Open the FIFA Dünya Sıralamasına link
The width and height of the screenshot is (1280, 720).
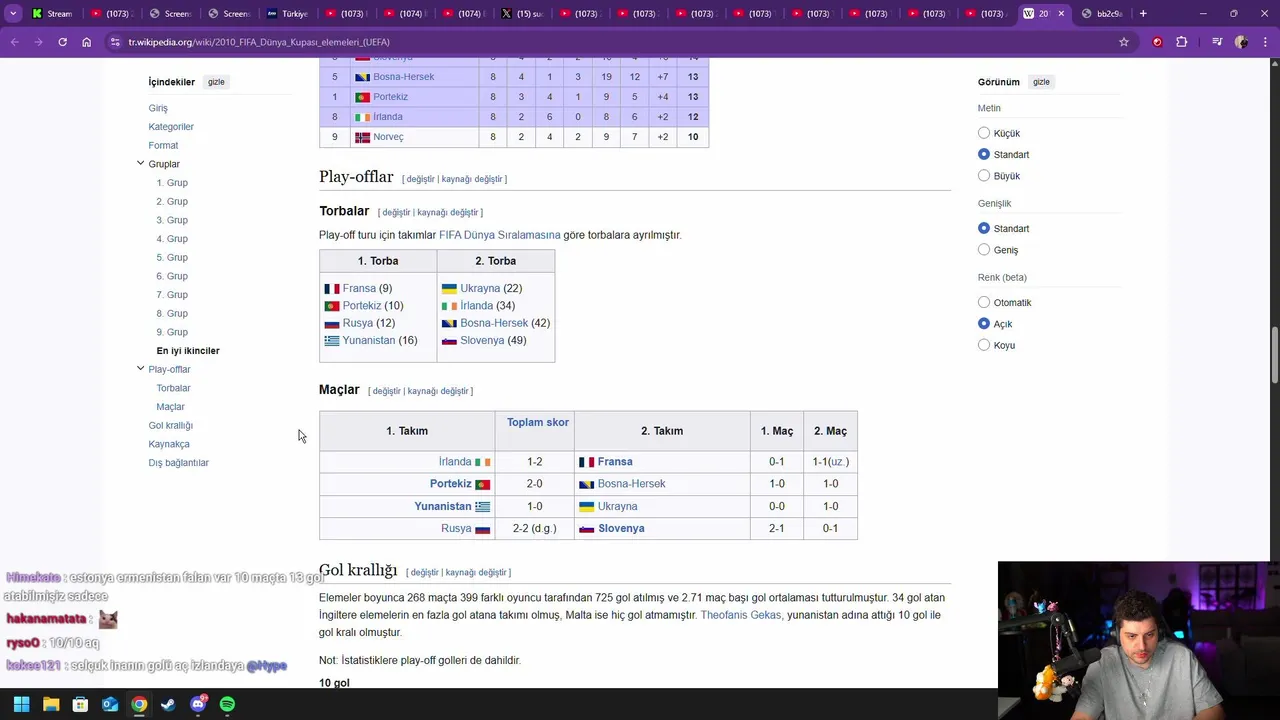499,235
